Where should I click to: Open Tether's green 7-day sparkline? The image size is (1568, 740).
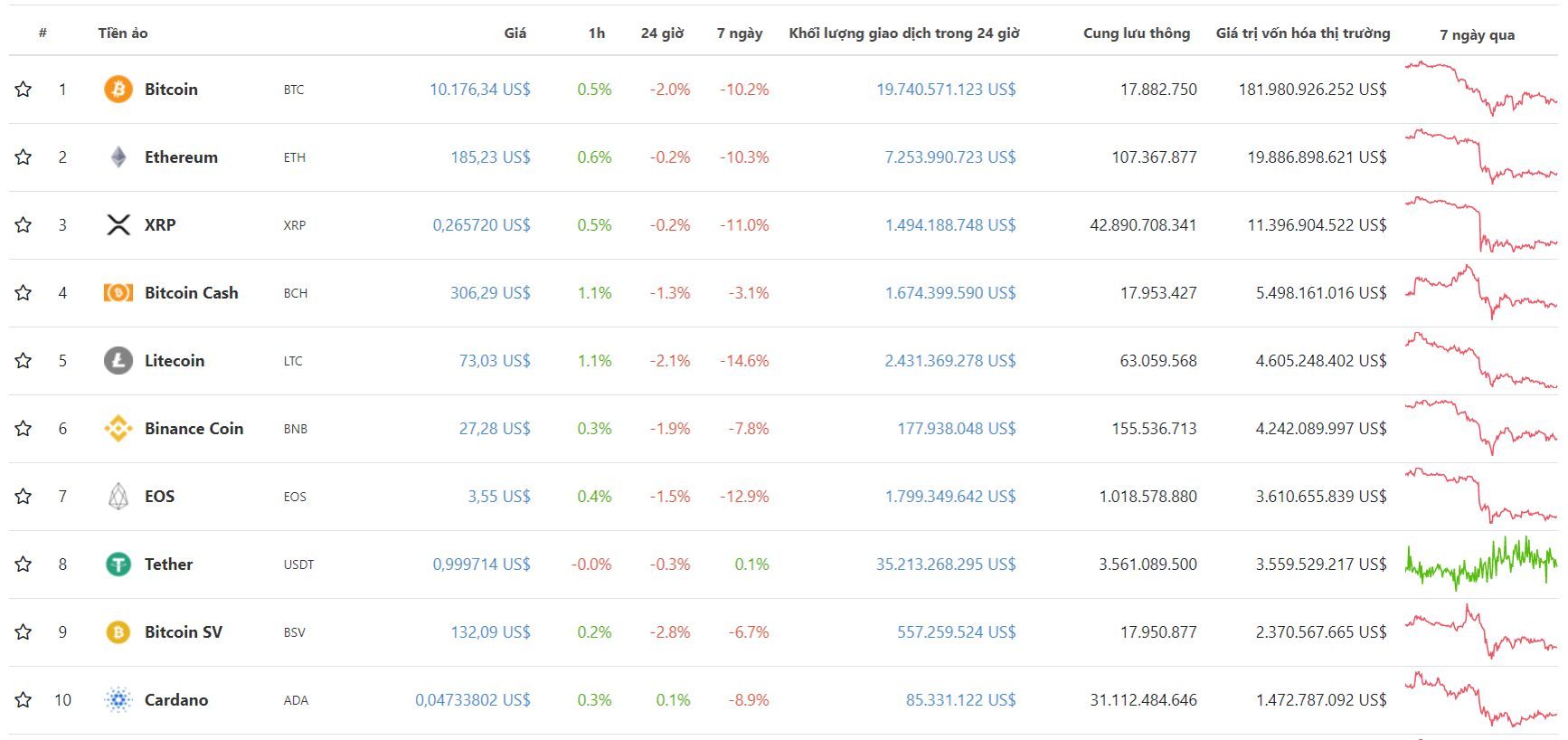(1481, 563)
